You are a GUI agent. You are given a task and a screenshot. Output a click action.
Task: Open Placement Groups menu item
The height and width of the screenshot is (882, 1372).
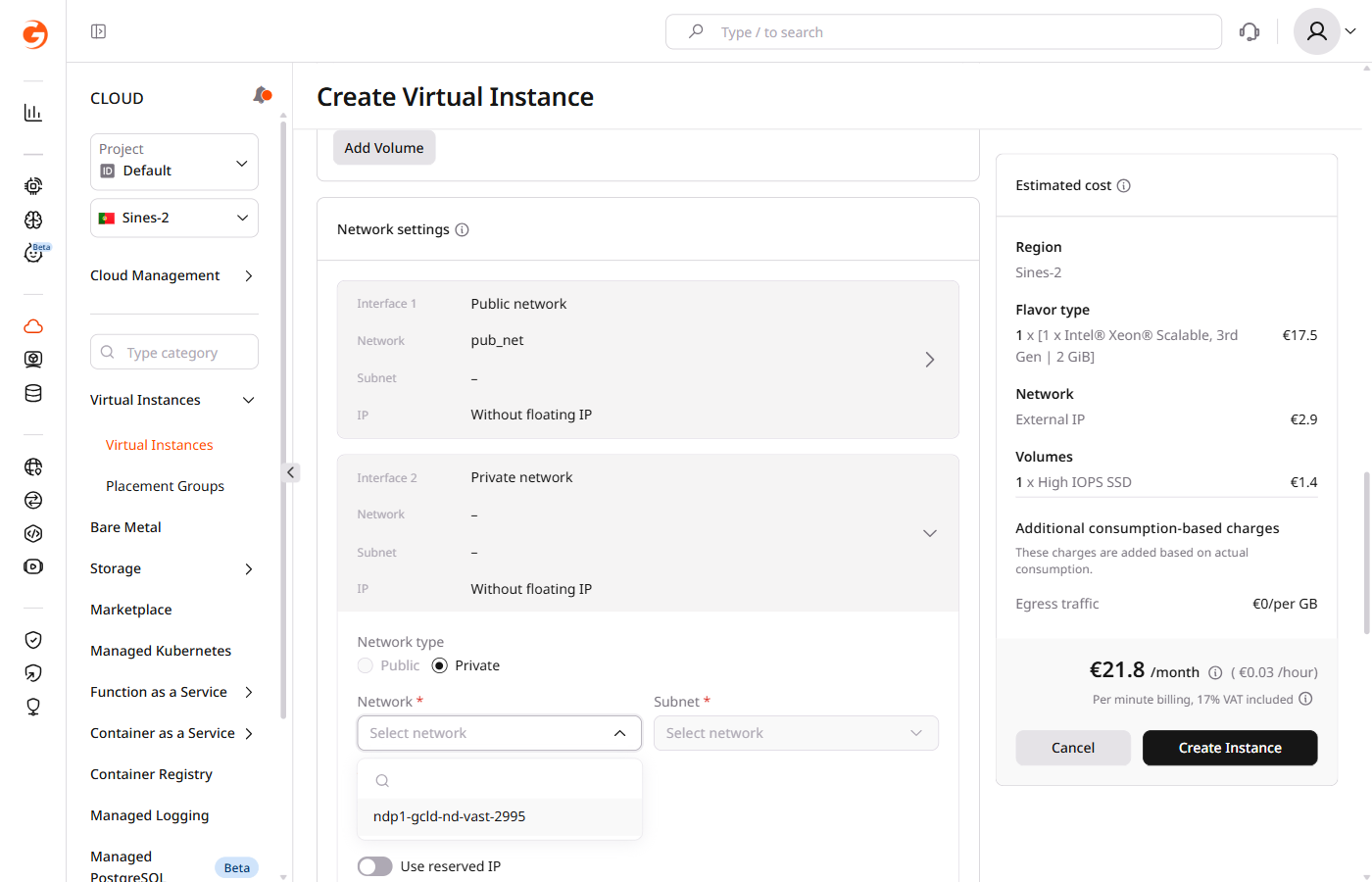(x=165, y=486)
